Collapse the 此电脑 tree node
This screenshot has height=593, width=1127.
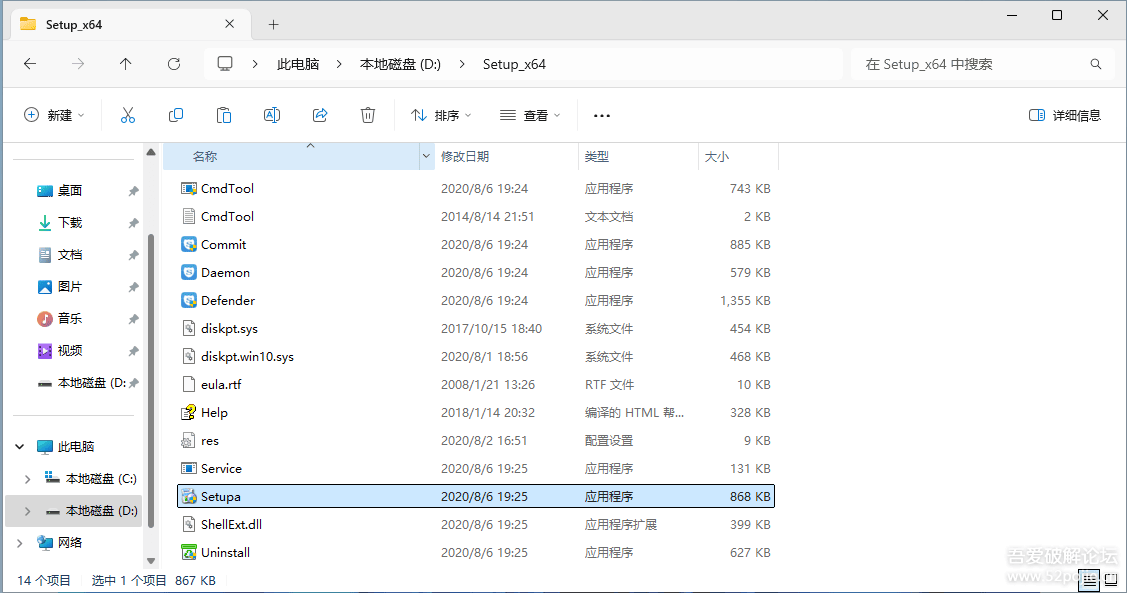click(20, 447)
